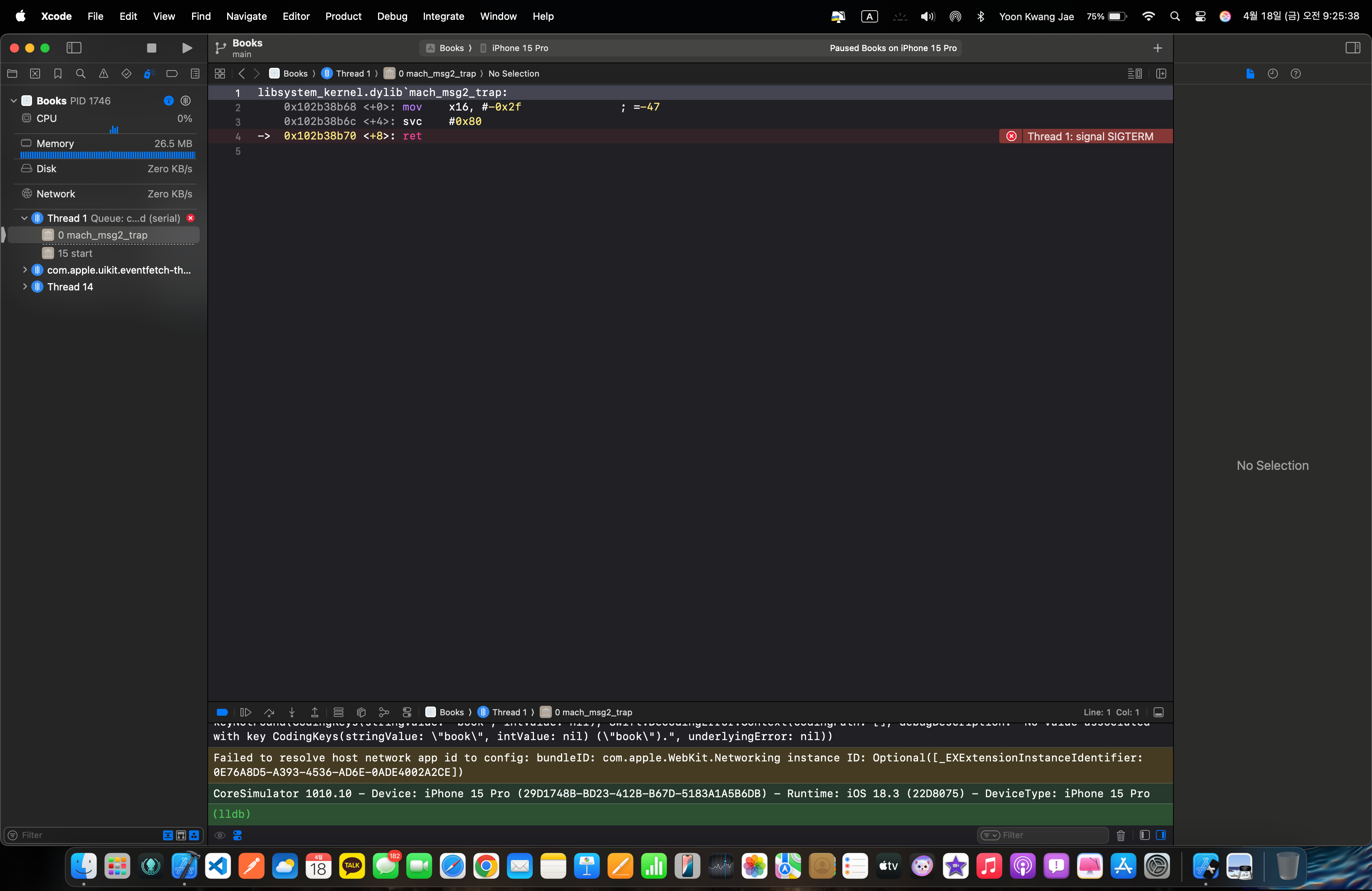Toggle editor options minimap icon

[x=1135, y=73]
